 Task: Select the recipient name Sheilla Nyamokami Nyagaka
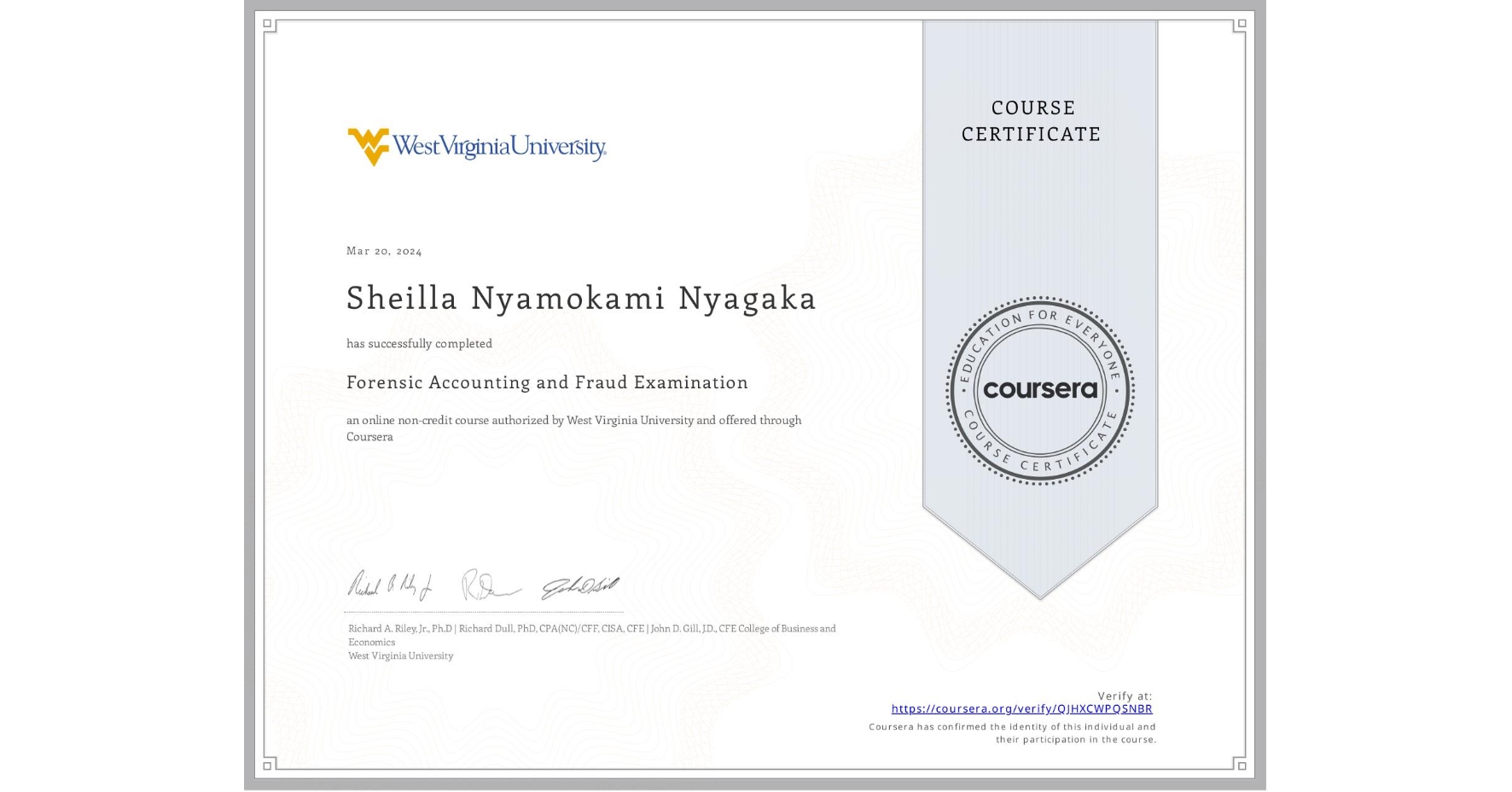click(581, 300)
